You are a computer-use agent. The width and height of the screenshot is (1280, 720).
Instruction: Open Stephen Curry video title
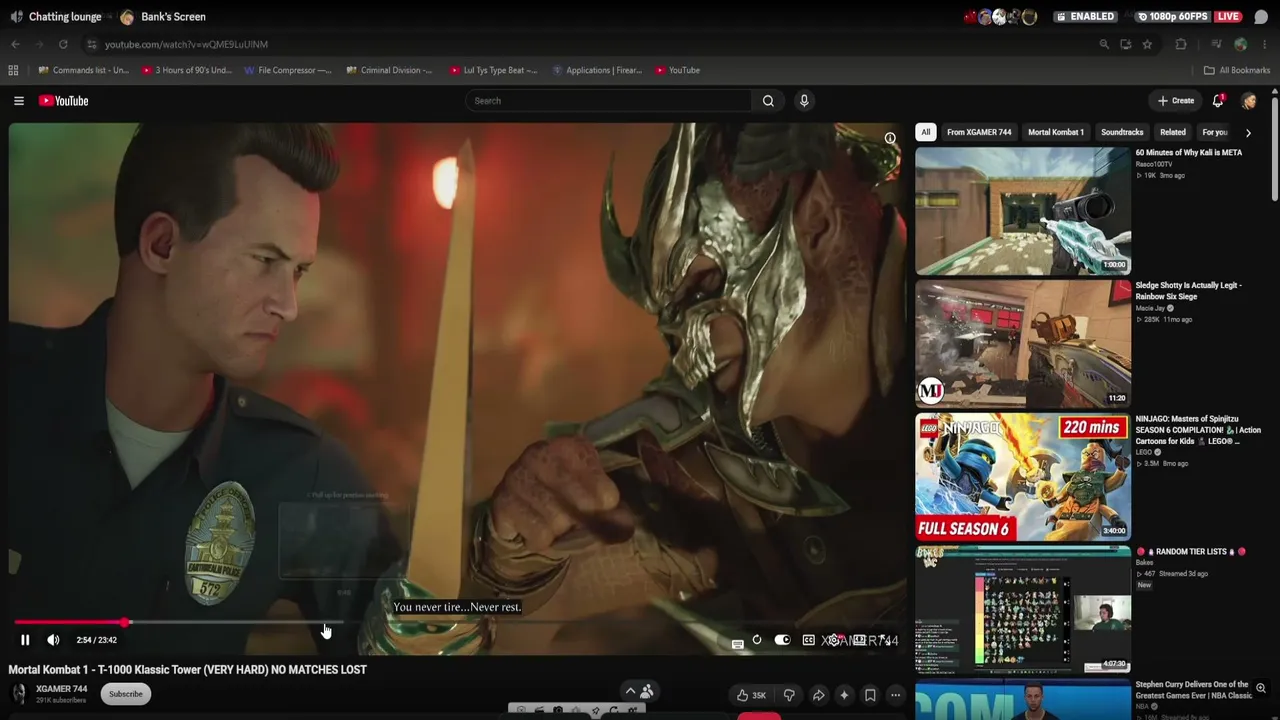click(1195, 690)
